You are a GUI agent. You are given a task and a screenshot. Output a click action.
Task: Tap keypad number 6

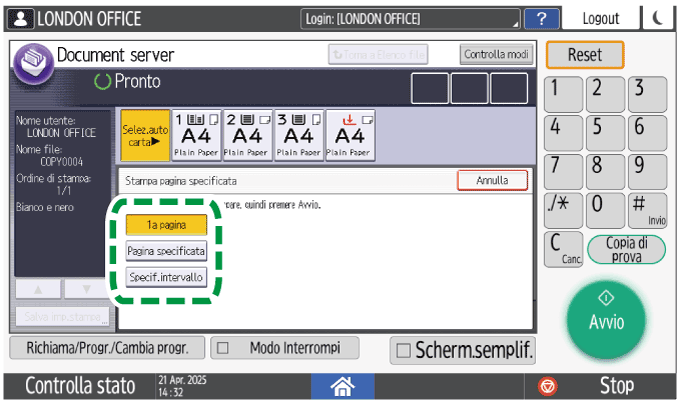647,133
